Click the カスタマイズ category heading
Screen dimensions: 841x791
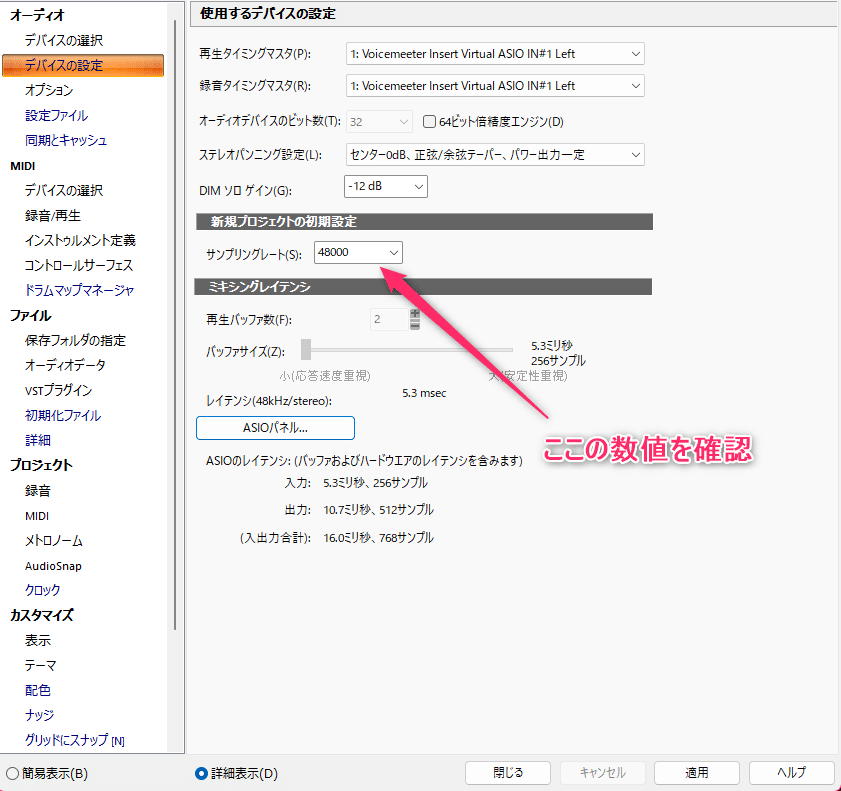41,615
